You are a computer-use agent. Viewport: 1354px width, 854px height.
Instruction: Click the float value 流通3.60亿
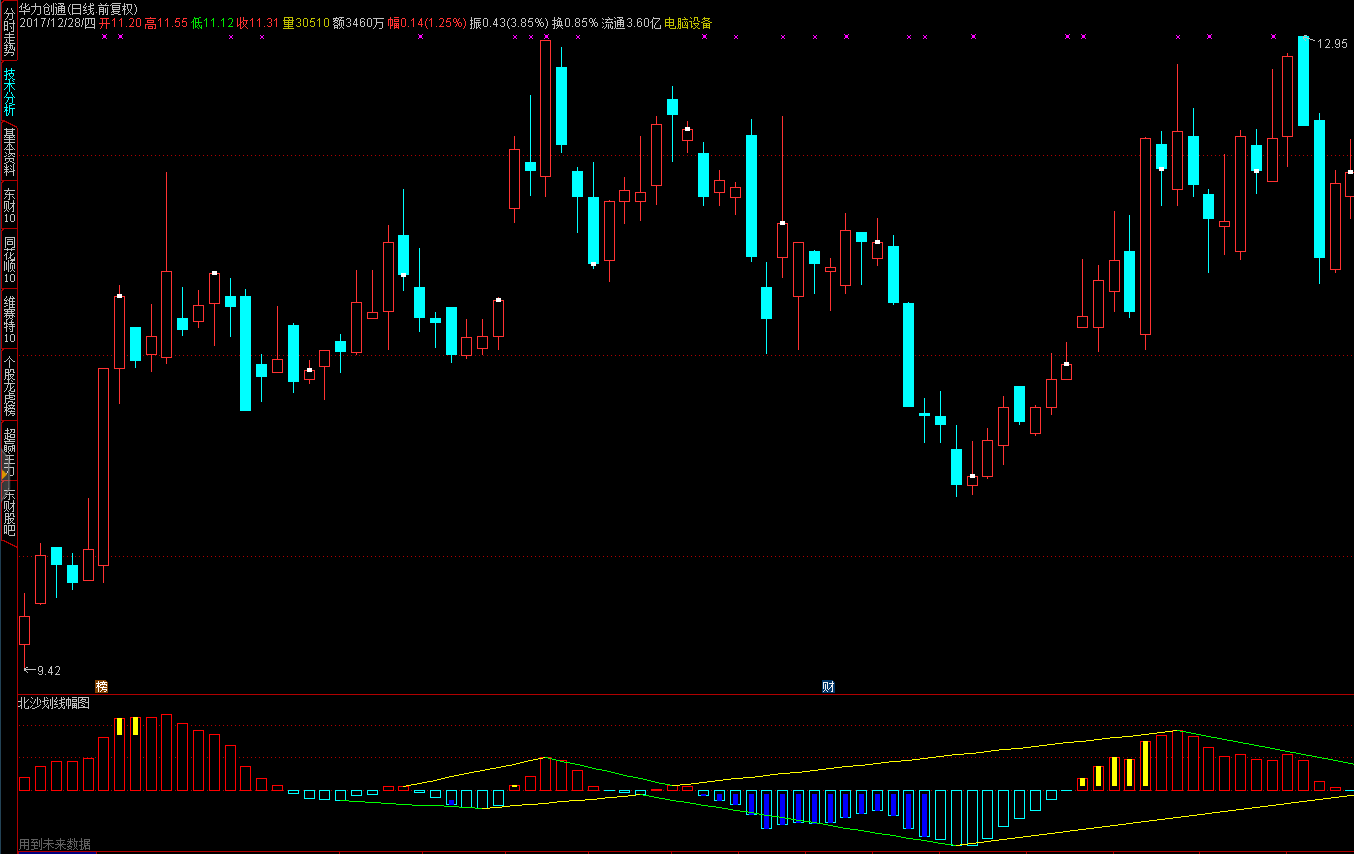click(x=631, y=22)
